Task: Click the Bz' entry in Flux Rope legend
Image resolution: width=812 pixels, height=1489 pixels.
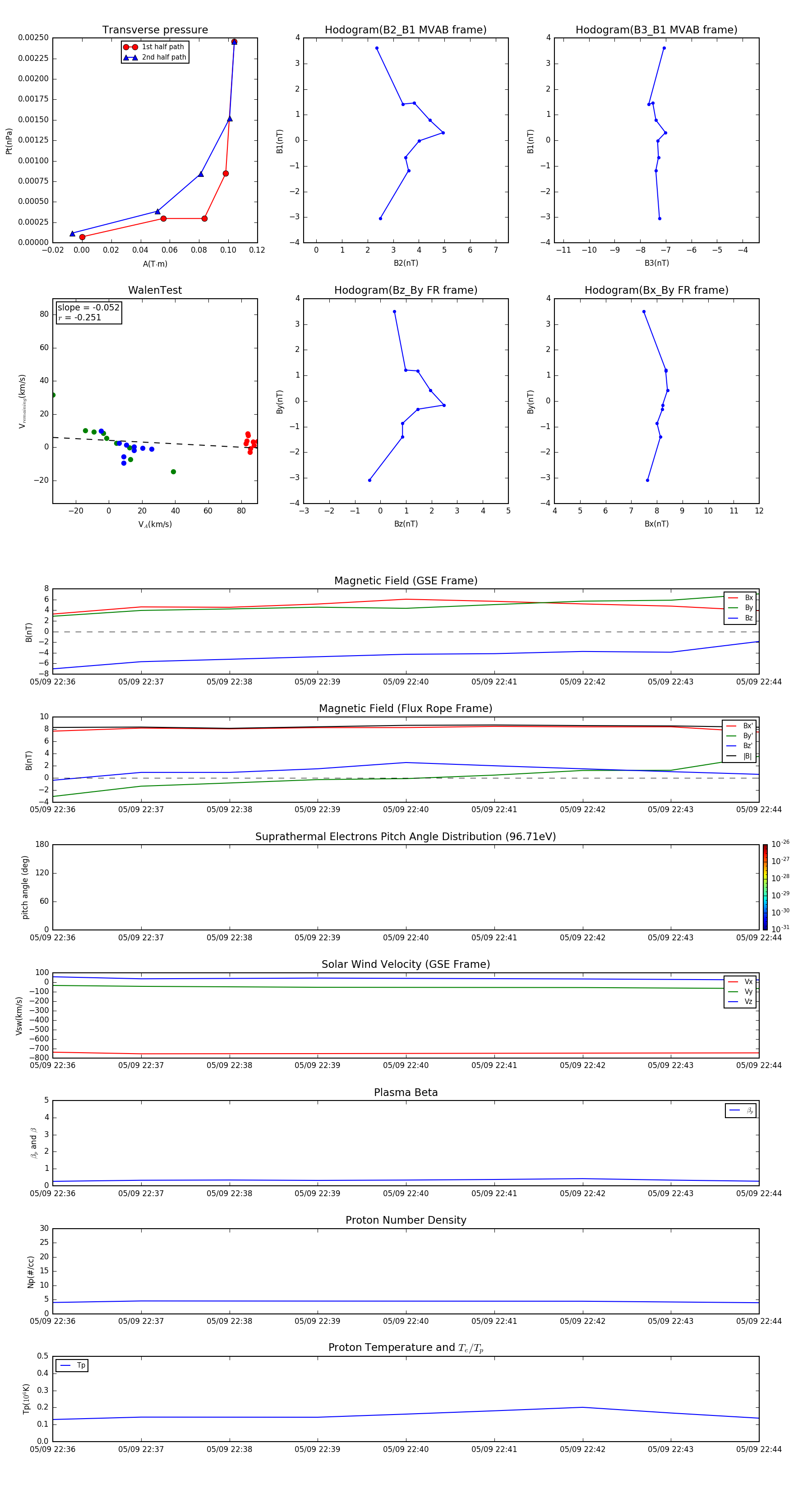Action: 740,746
